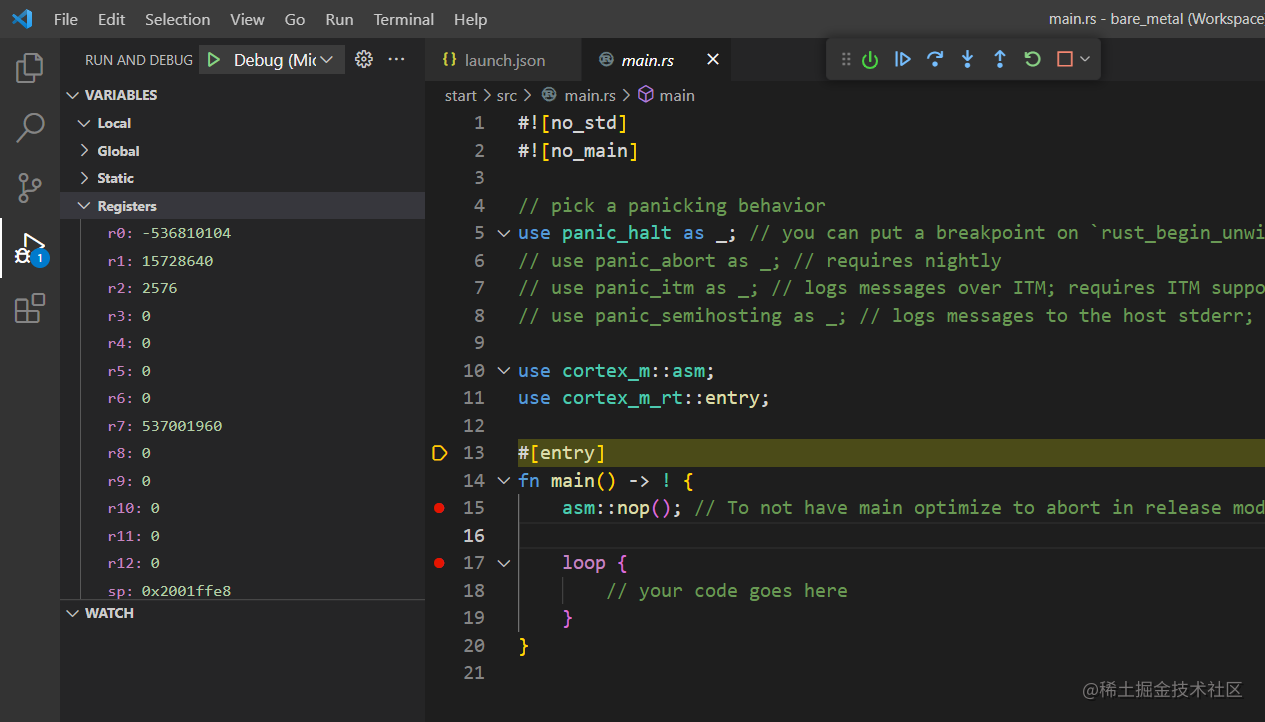Switch to the launch.json editor tab
Viewport: 1265px width, 722px height.
pos(503,59)
